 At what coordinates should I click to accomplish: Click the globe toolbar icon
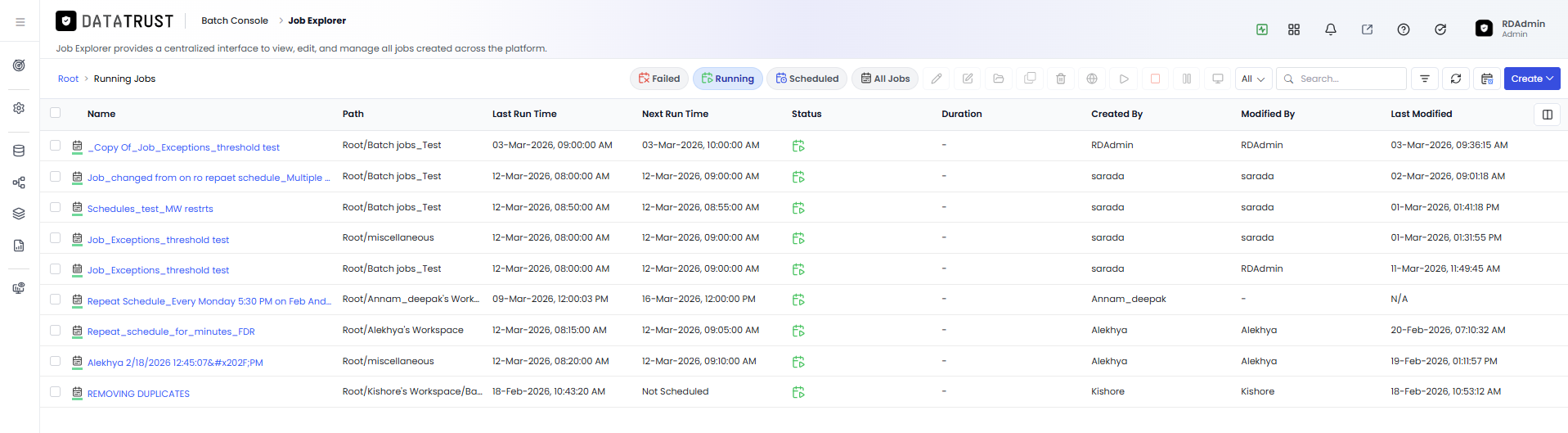pos(1092,79)
